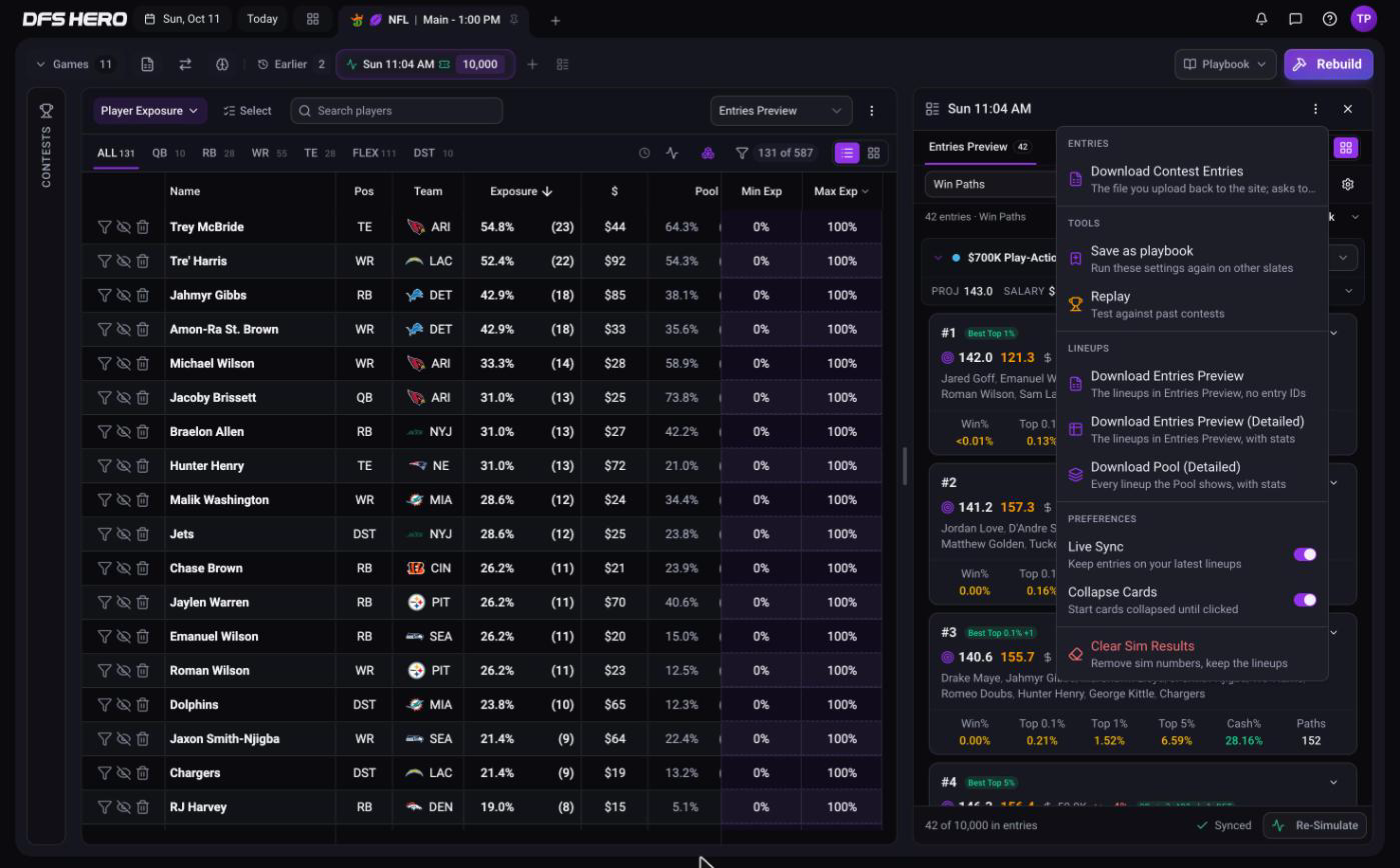
Task: Toggle visibility for Braelon Allen row
Action: tap(123, 431)
